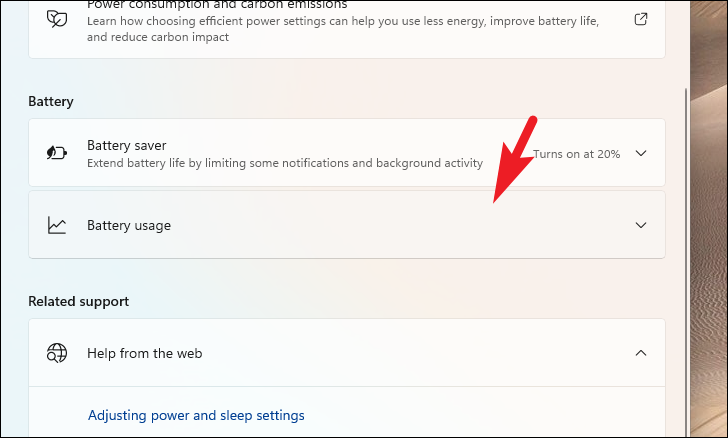Click the Related support section heading
This screenshot has width=728, height=438.
point(78,301)
